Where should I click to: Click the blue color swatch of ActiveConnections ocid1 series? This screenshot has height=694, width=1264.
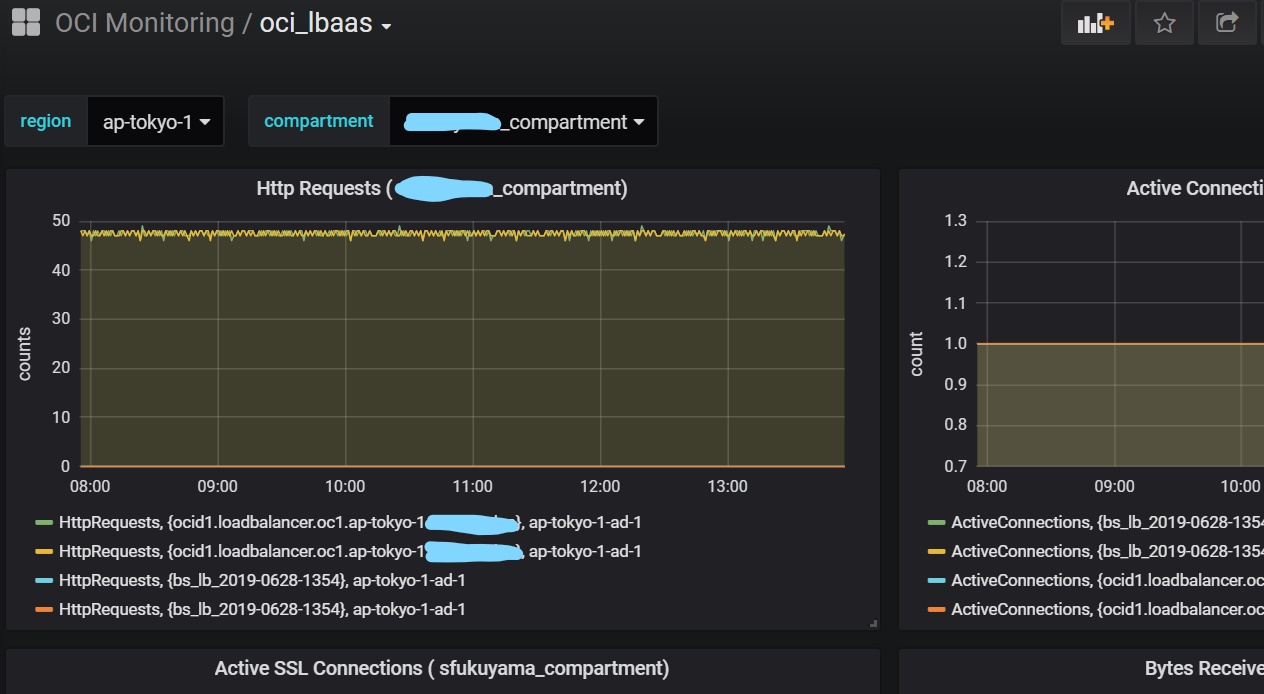point(936,580)
